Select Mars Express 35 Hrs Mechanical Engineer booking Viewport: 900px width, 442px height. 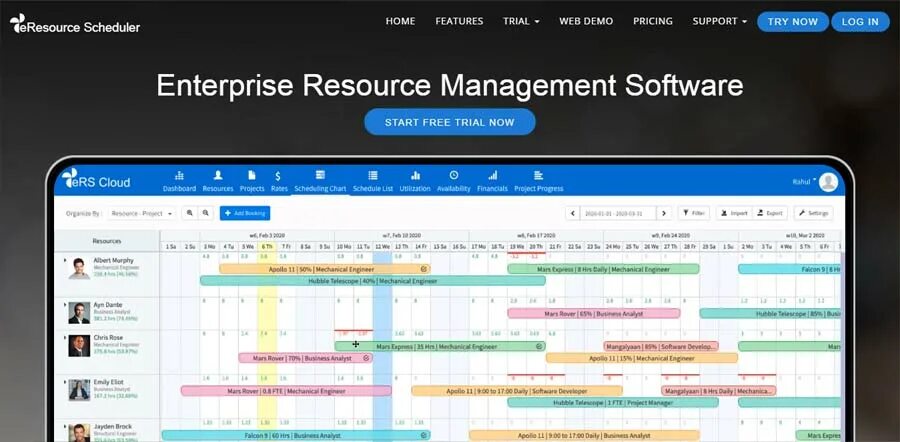point(440,346)
